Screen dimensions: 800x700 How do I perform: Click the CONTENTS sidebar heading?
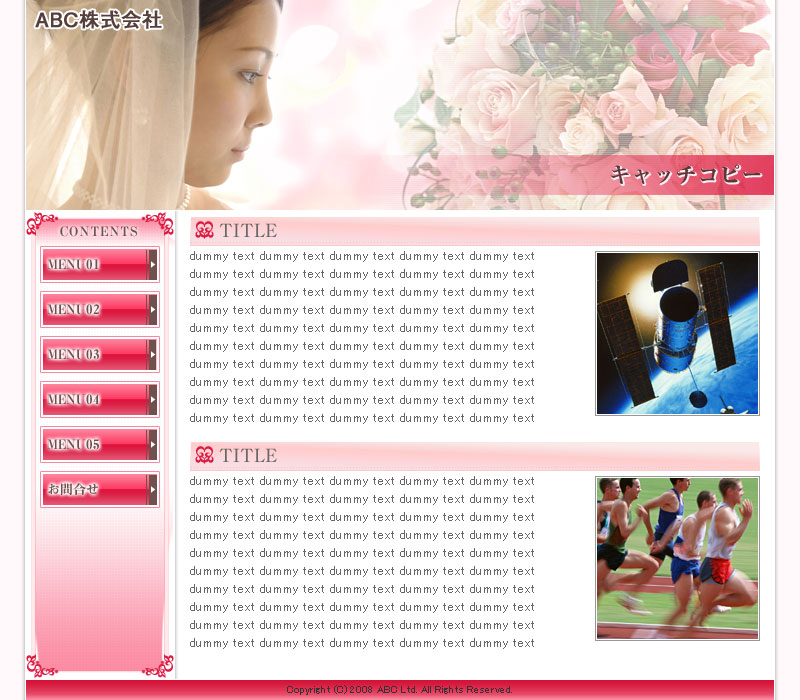[x=99, y=231]
